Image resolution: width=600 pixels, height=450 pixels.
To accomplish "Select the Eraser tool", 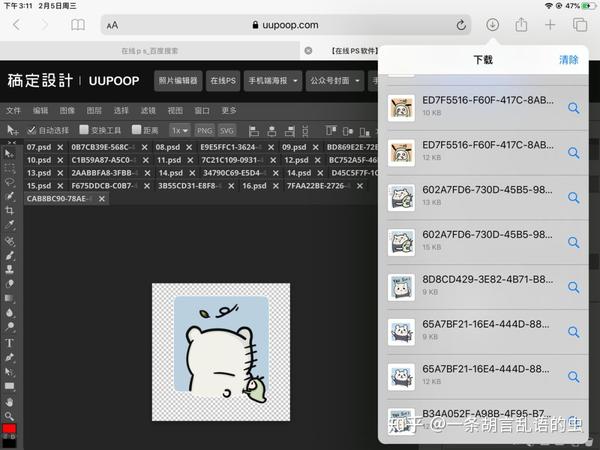I will (10, 284).
